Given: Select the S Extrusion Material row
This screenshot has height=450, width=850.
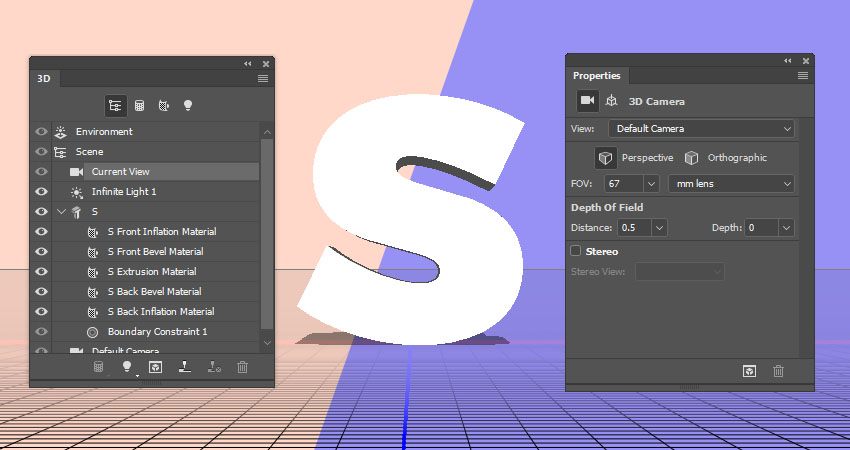Looking at the screenshot, I should 156,272.
